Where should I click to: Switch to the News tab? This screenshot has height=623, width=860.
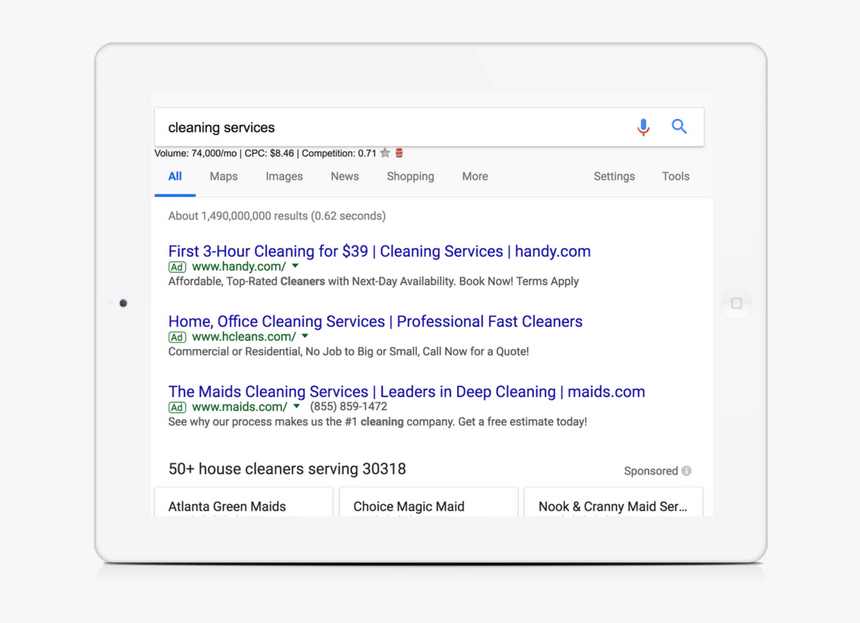click(344, 177)
